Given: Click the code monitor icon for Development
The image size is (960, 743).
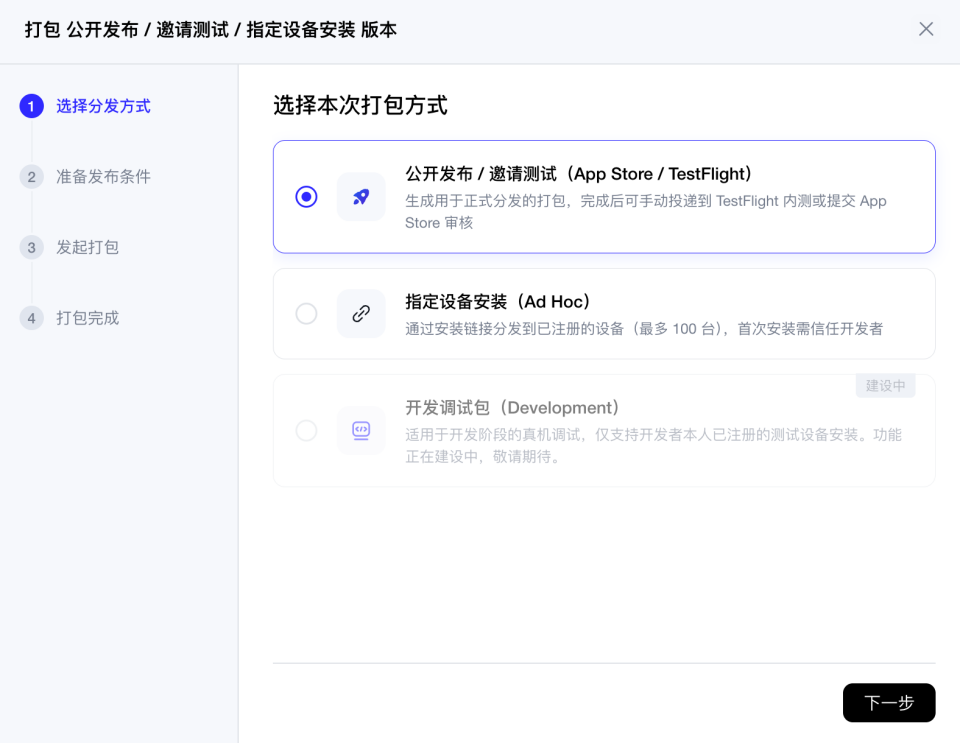Looking at the screenshot, I should [x=361, y=430].
